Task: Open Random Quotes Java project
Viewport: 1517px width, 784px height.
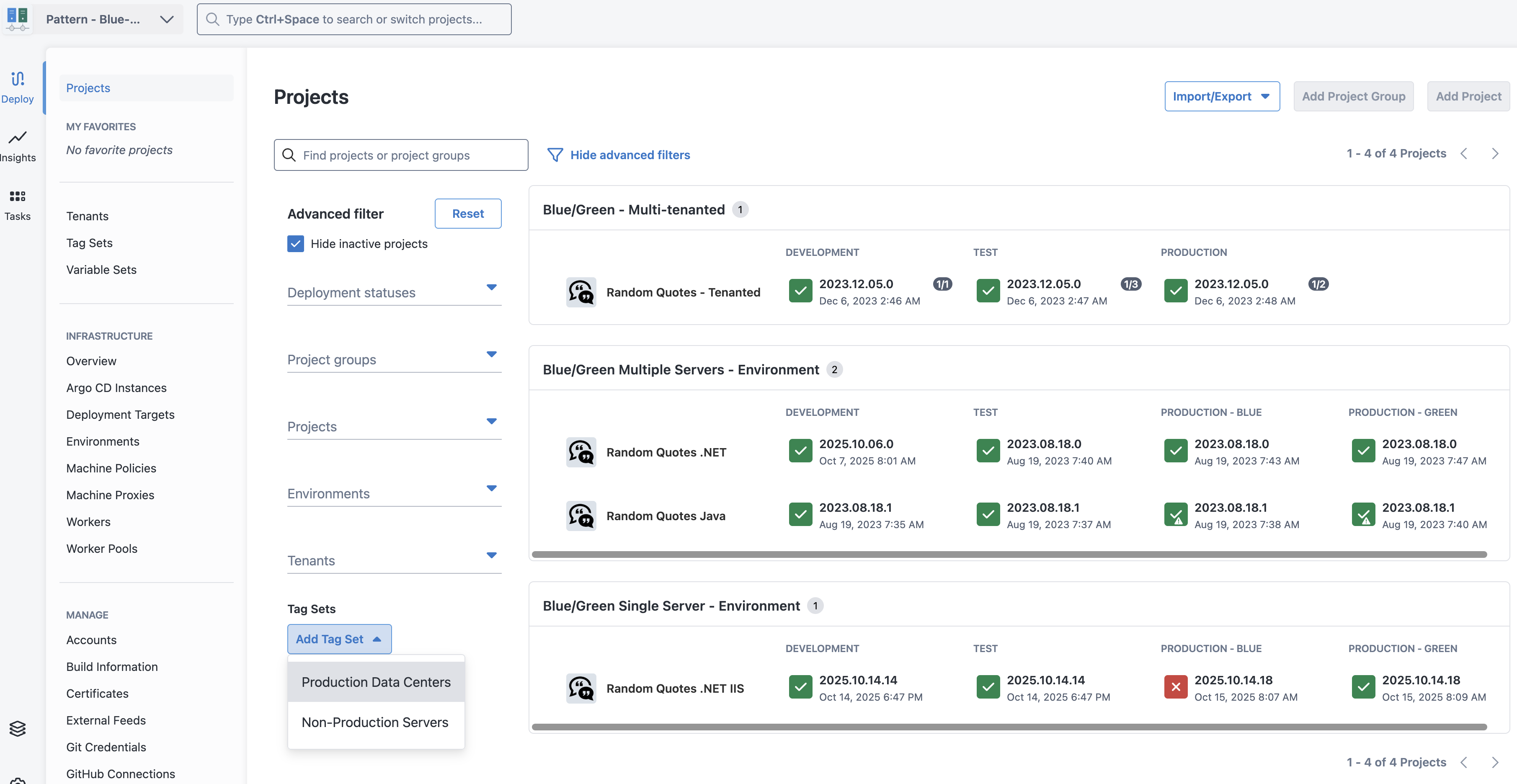Action: tap(666, 516)
